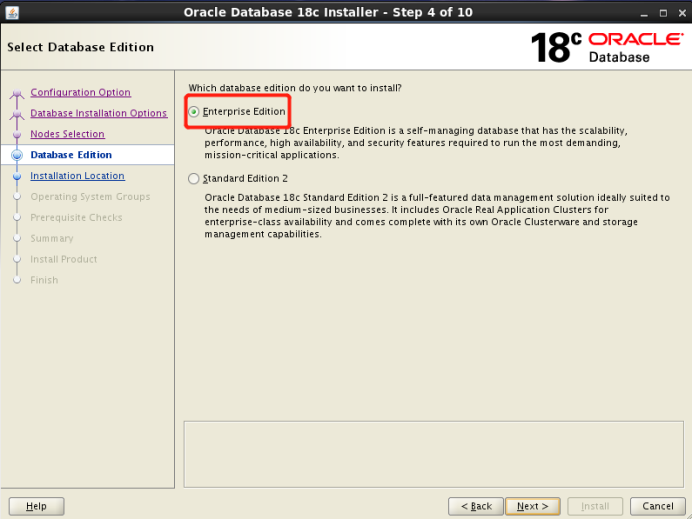
Task: Go to Database Installation Options step
Action: (98, 113)
